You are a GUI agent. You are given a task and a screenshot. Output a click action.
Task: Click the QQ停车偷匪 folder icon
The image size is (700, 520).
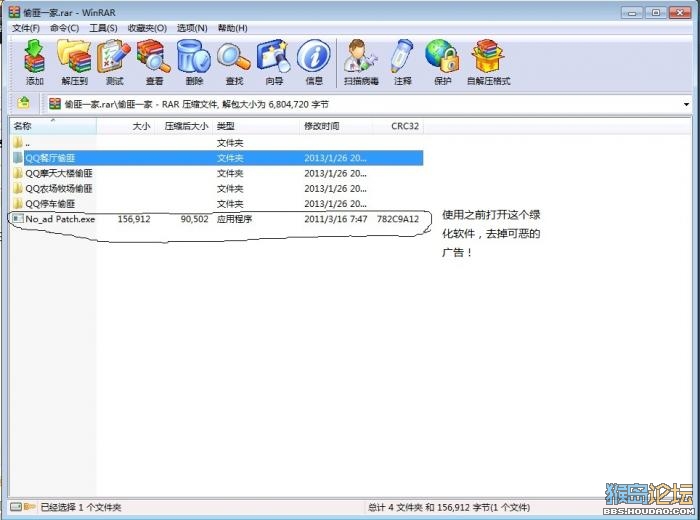coord(18,204)
